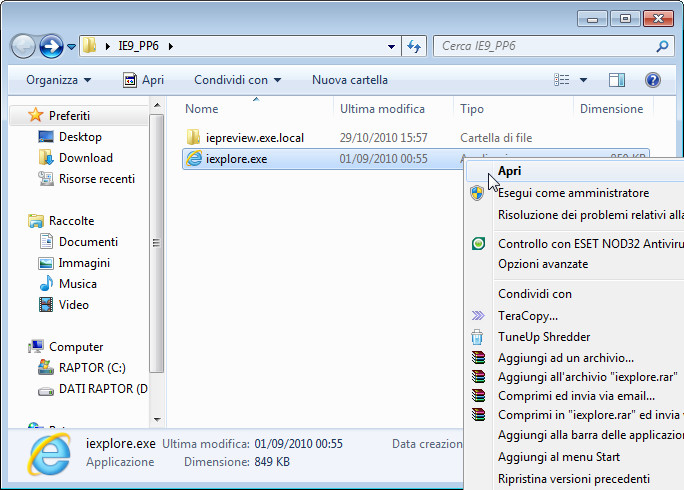Click the navigation pane scroll down arrow
The image size is (684, 490).
pos(157,419)
